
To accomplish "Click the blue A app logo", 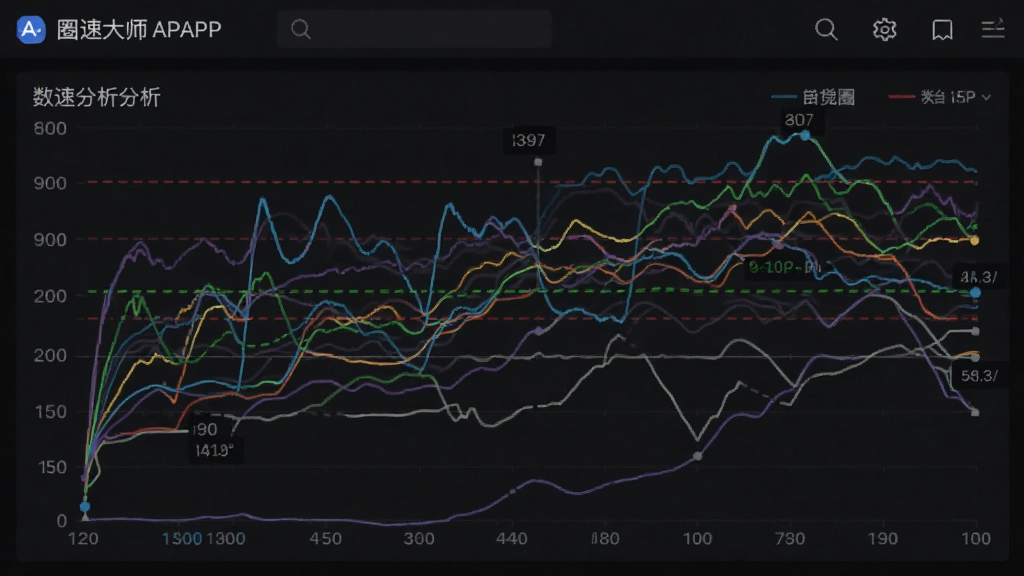I will click(31, 29).
